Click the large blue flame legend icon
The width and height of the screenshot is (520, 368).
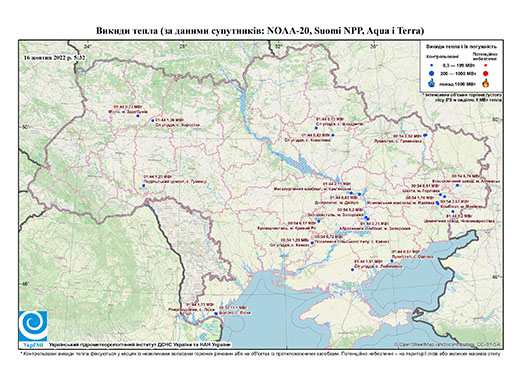point(432,83)
